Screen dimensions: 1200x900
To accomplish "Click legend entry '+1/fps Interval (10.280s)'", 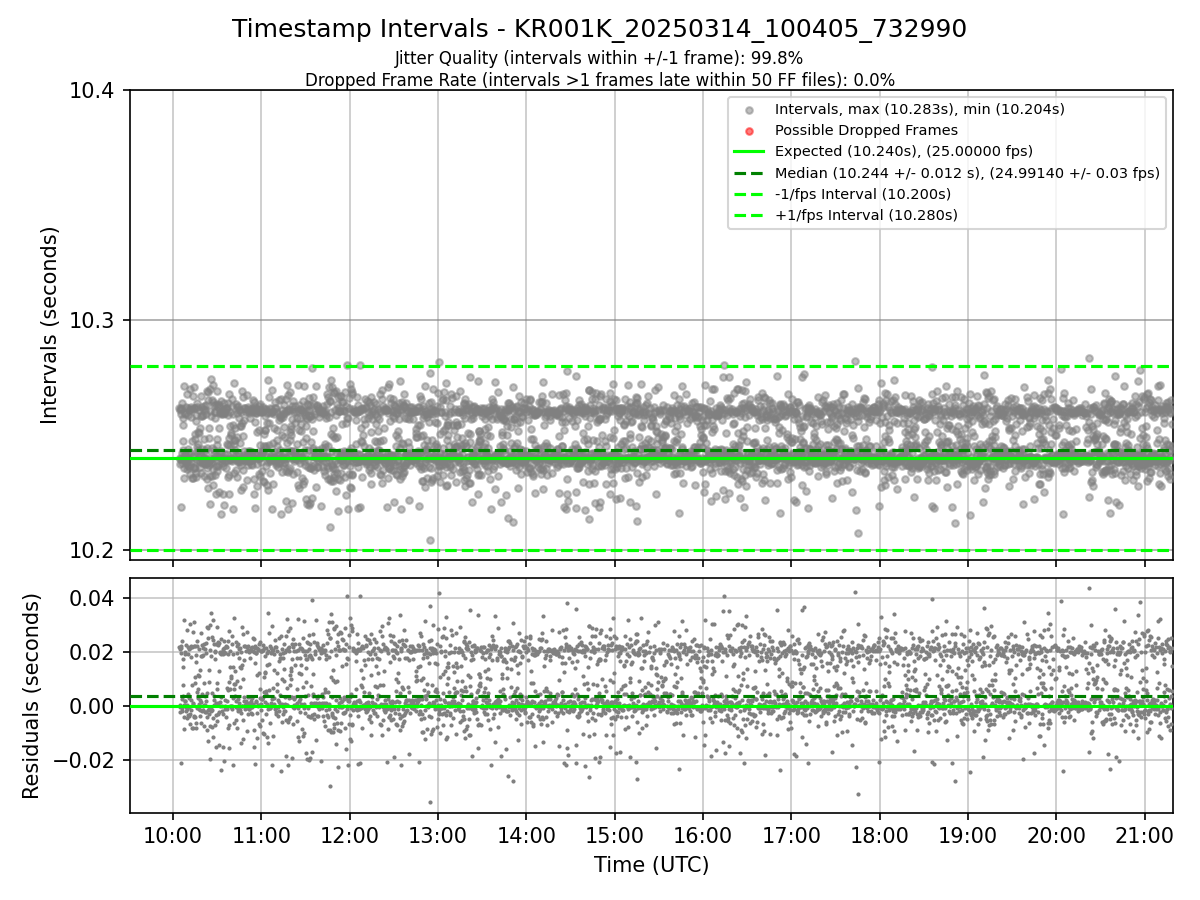I will tap(866, 215).
